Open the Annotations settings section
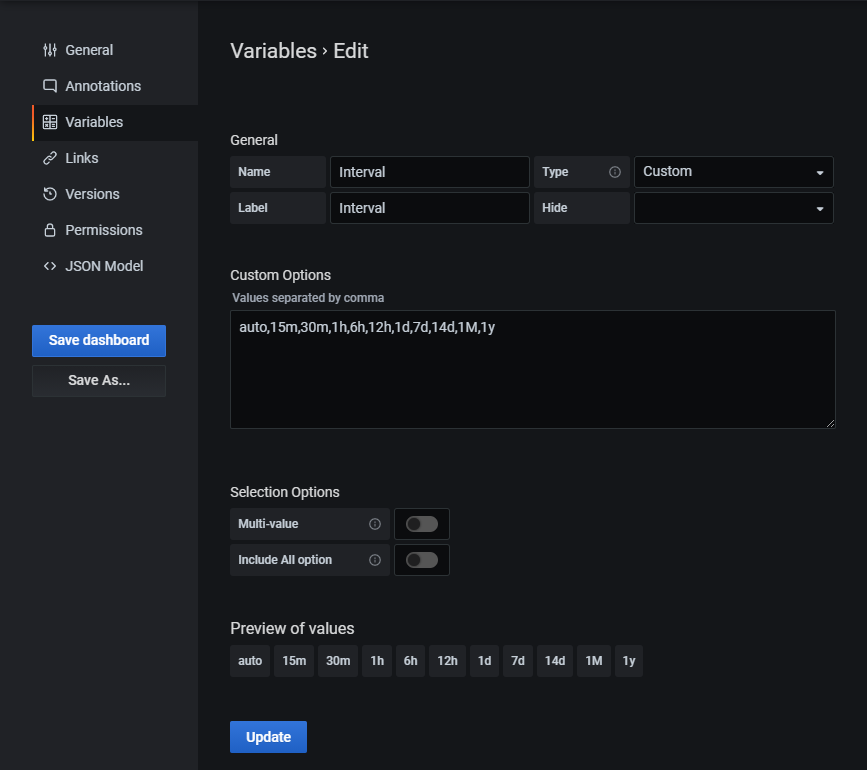Viewport: 867px width, 770px height. (103, 86)
